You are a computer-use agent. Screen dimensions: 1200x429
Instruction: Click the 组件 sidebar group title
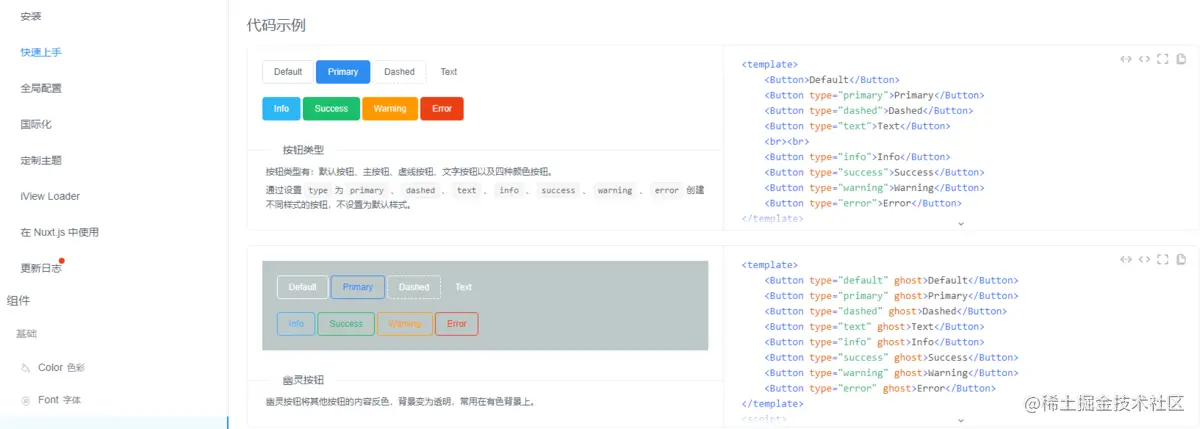(x=18, y=300)
